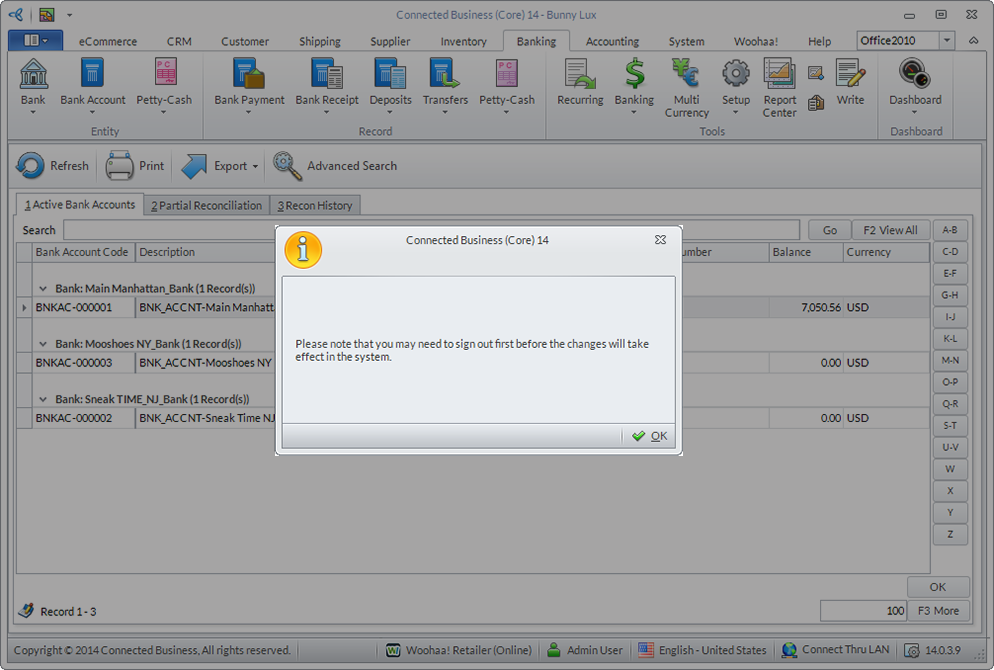Click the version 14.0.3.9 status icon
Screen dimensions: 994x670
[x=912, y=650]
